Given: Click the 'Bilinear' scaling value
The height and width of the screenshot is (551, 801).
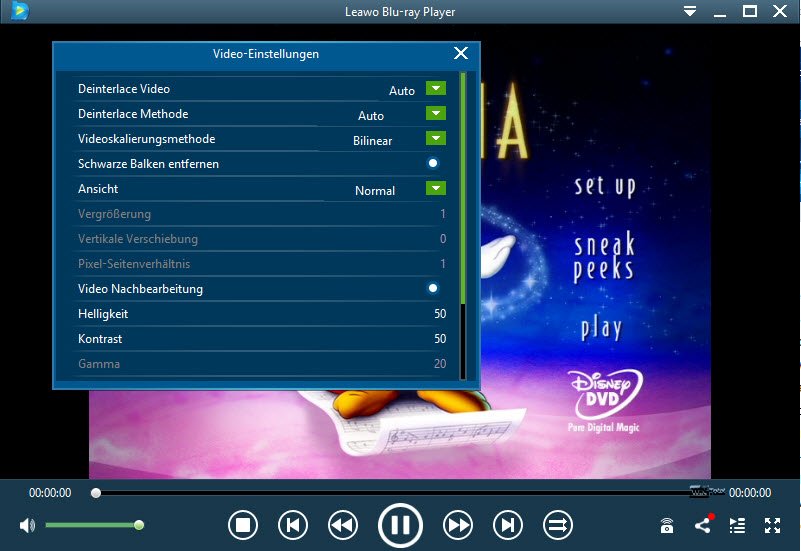Looking at the screenshot, I should (372, 141).
